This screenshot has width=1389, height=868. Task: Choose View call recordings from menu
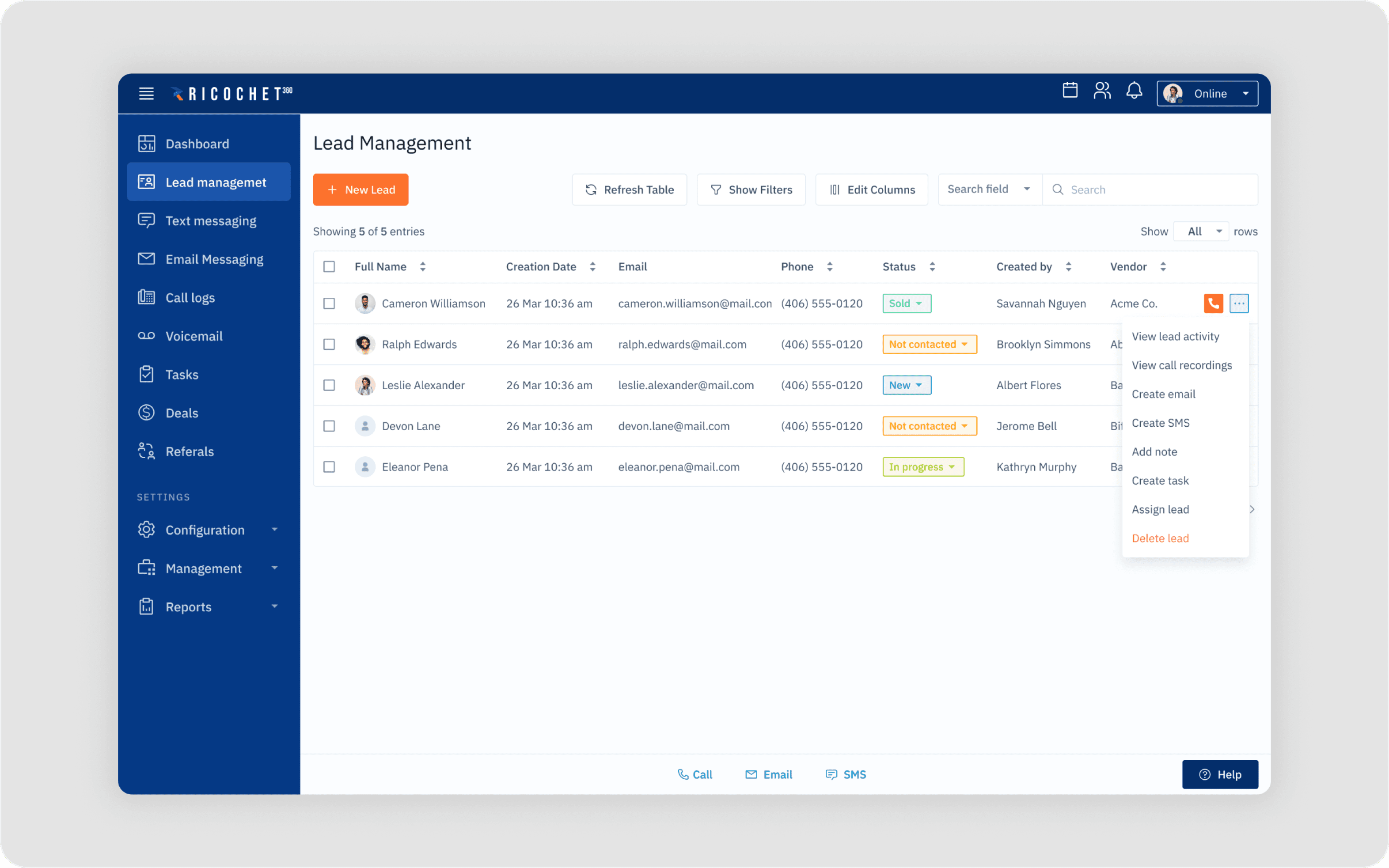[x=1181, y=365]
